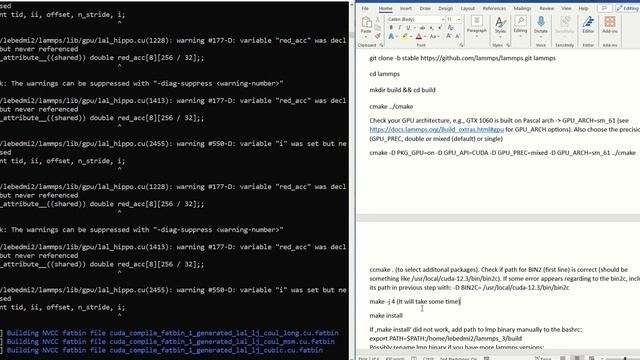Image resolution: width=640 pixels, height=360 pixels.
Task: Apply Text Effects blue A icon
Action: 391,36
